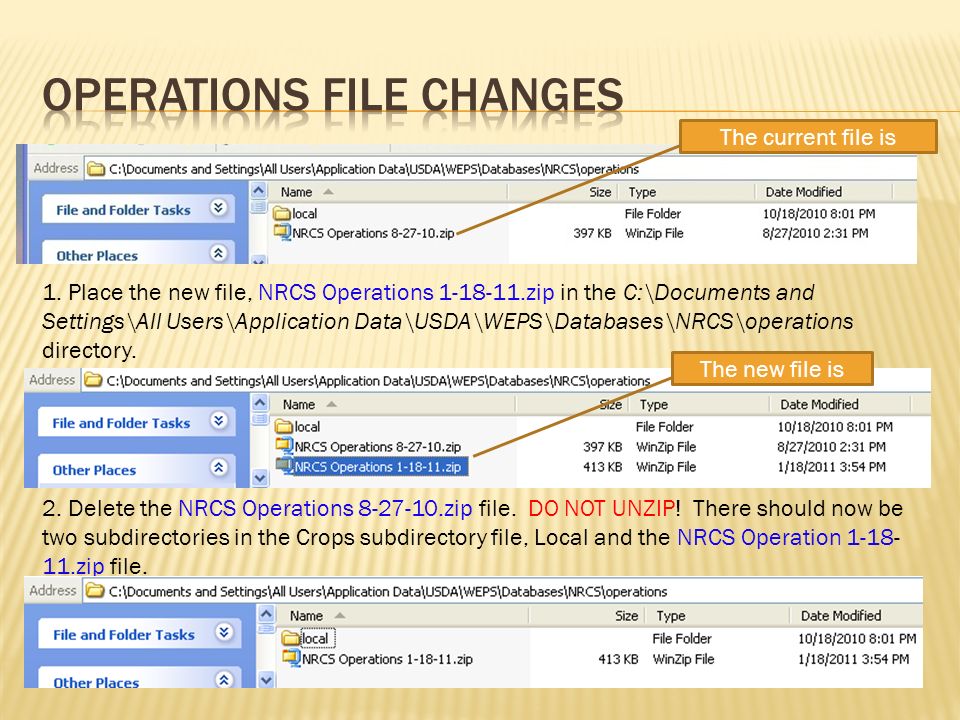The image size is (960, 720).
Task: Select NRCS Operations 1-18-11.zip name in middle window
Action: tap(378, 467)
